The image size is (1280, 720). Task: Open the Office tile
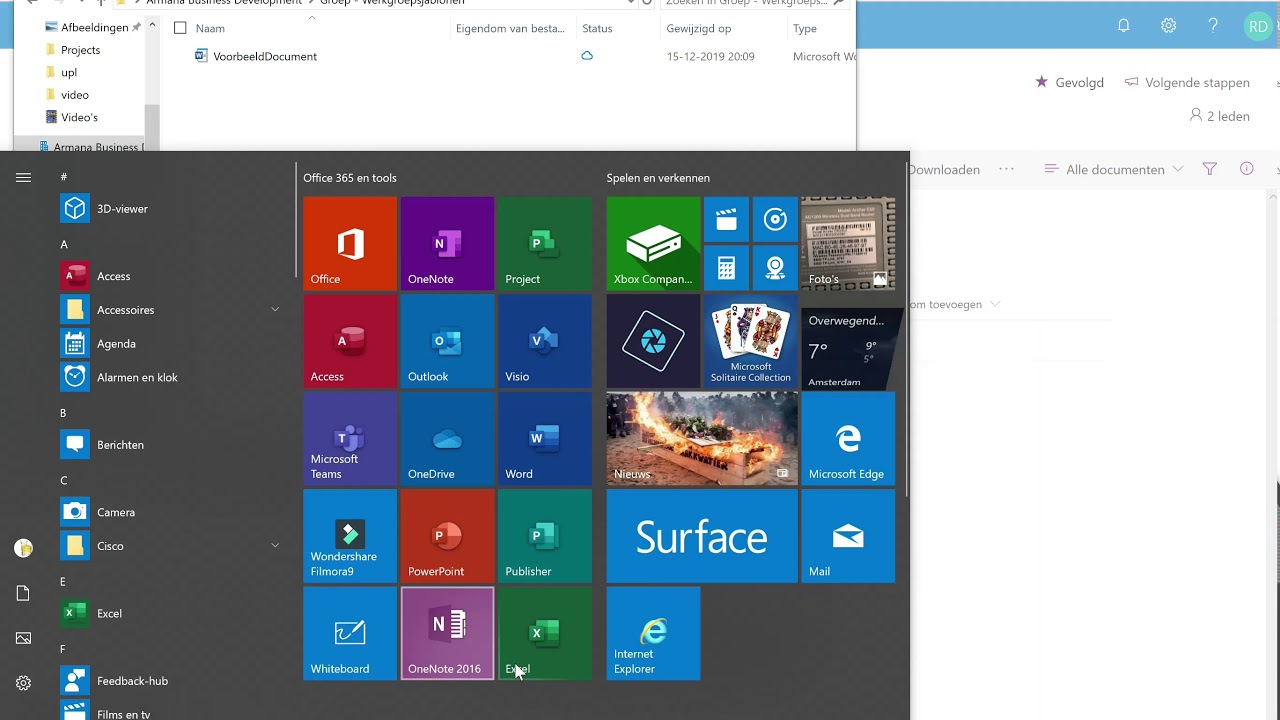coord(350,243)
